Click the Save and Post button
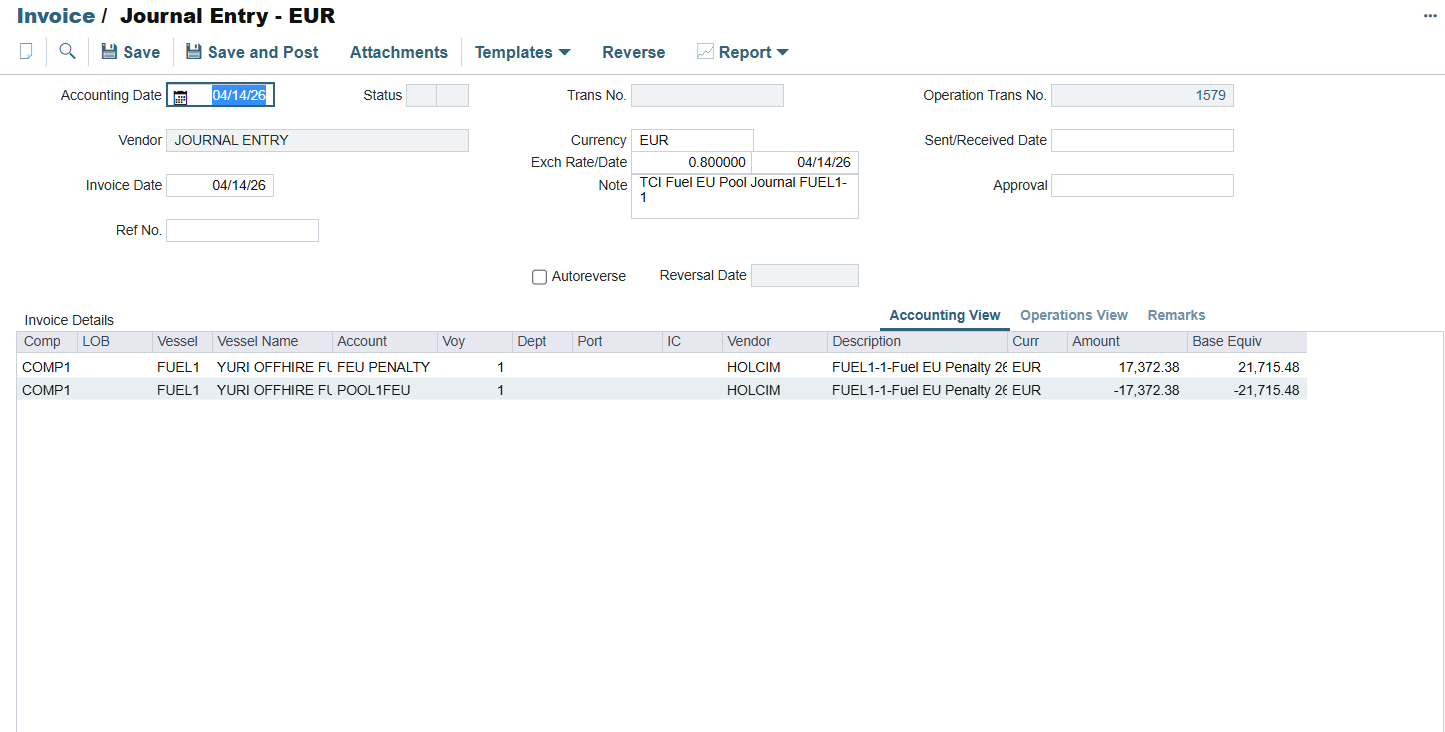 [x=252, y=52]
